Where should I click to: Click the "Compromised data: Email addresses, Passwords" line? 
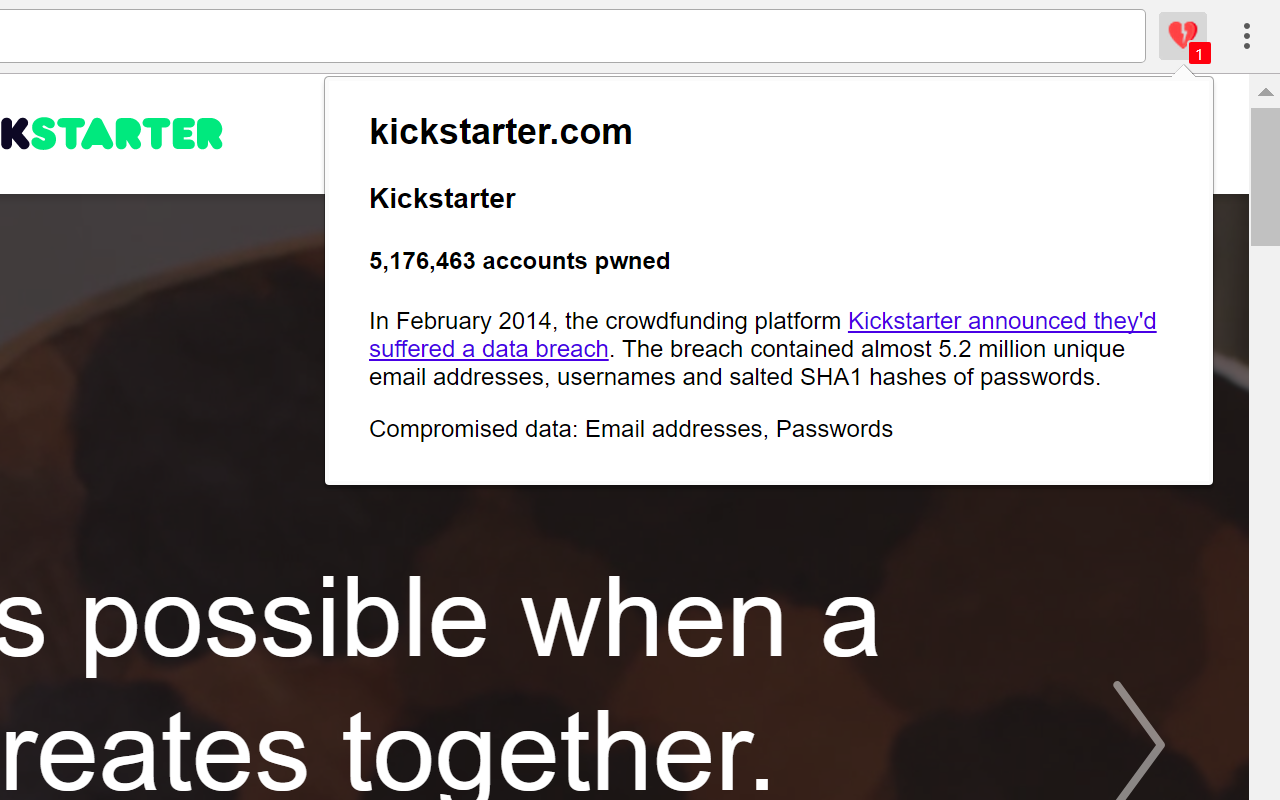(x=631, y=429)
